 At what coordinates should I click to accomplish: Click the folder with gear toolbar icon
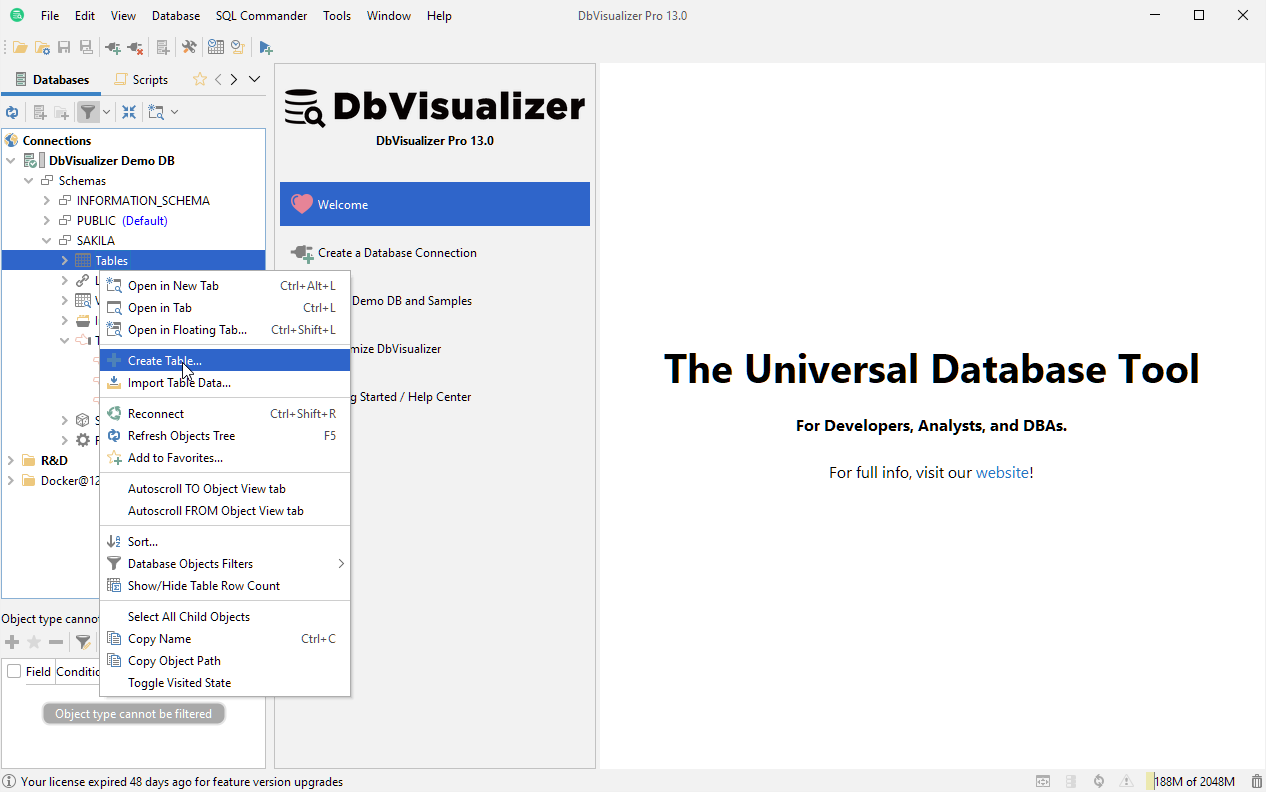tap(42, 47)
